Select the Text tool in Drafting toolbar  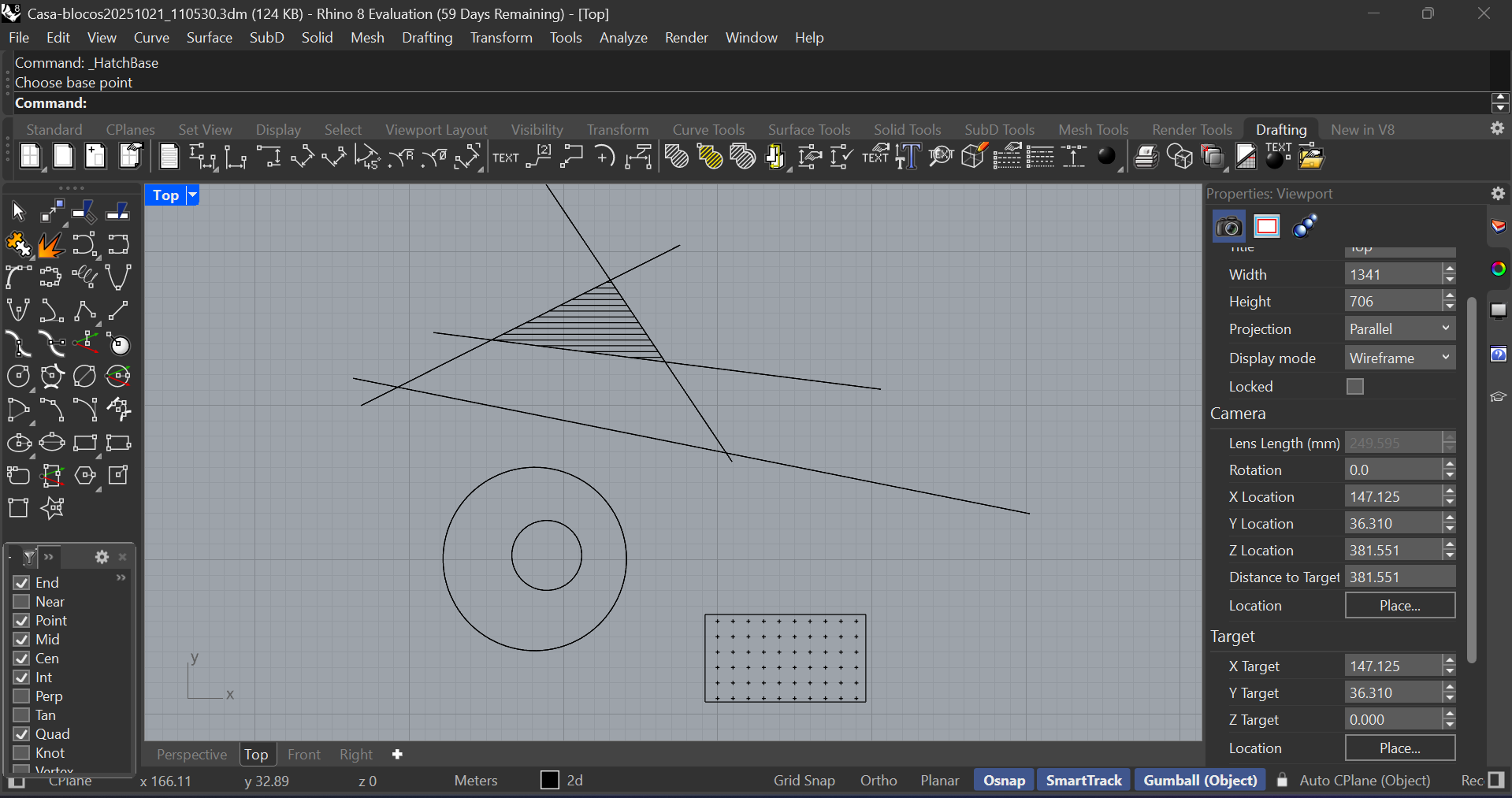(505, 158)
